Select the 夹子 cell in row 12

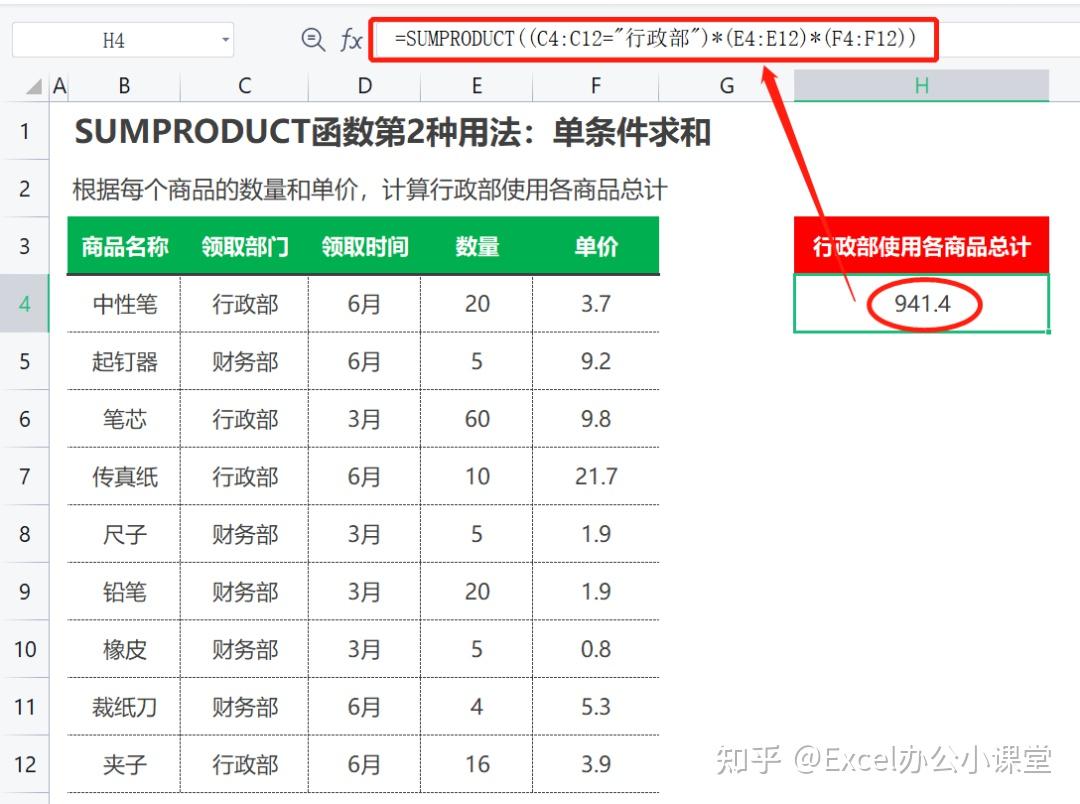tap(123, 764)
